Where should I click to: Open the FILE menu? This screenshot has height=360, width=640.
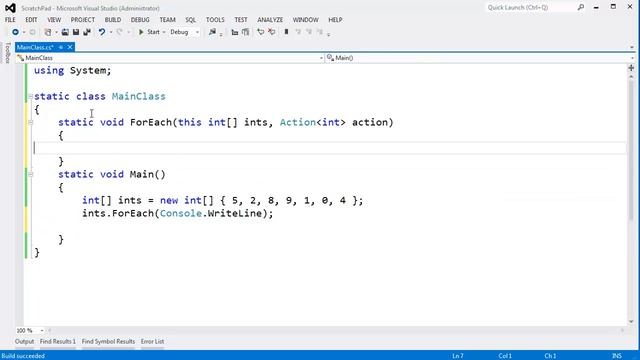pyautogui.click(x=10, y=20)
